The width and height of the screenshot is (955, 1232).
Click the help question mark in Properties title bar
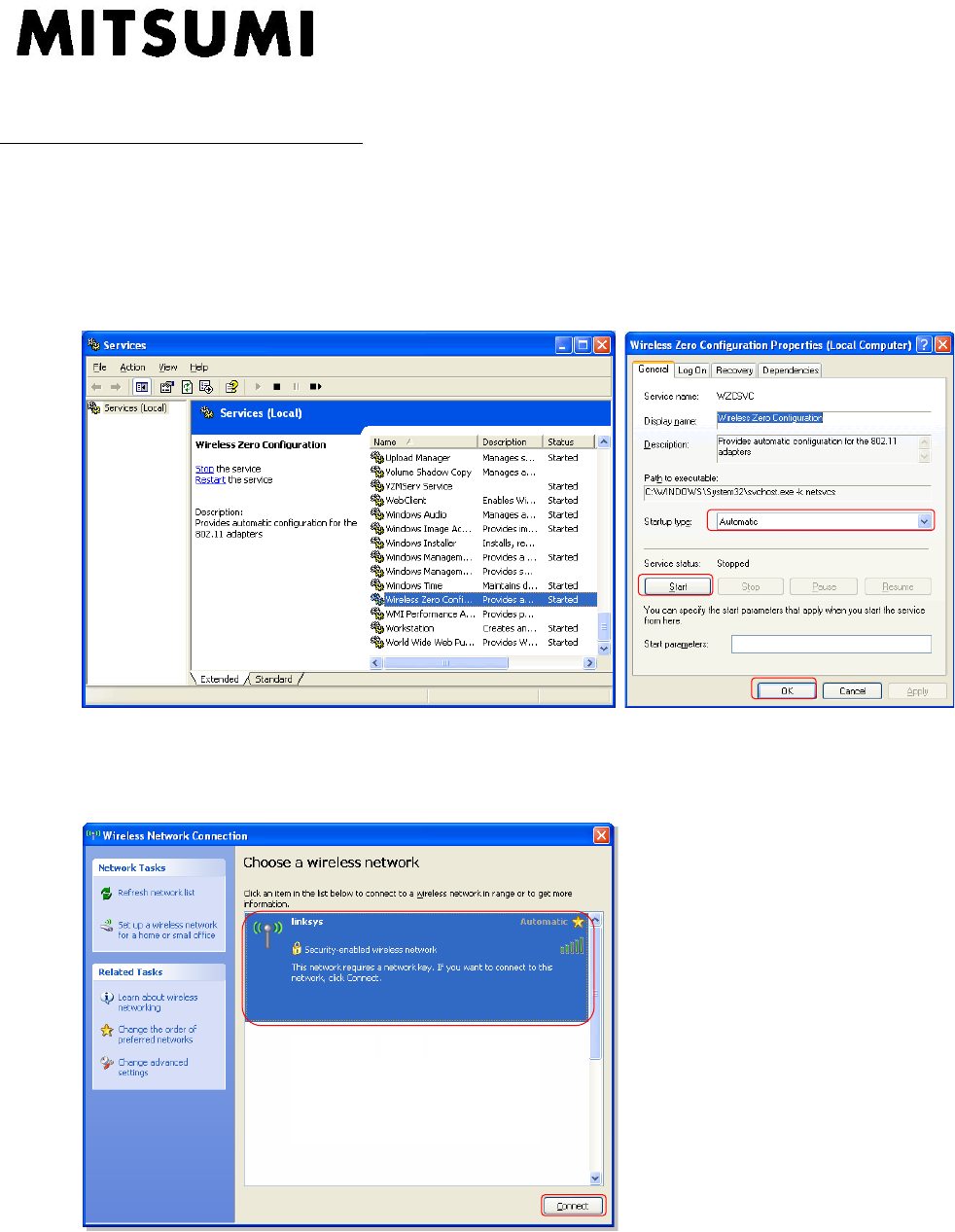tap(924, 344)
